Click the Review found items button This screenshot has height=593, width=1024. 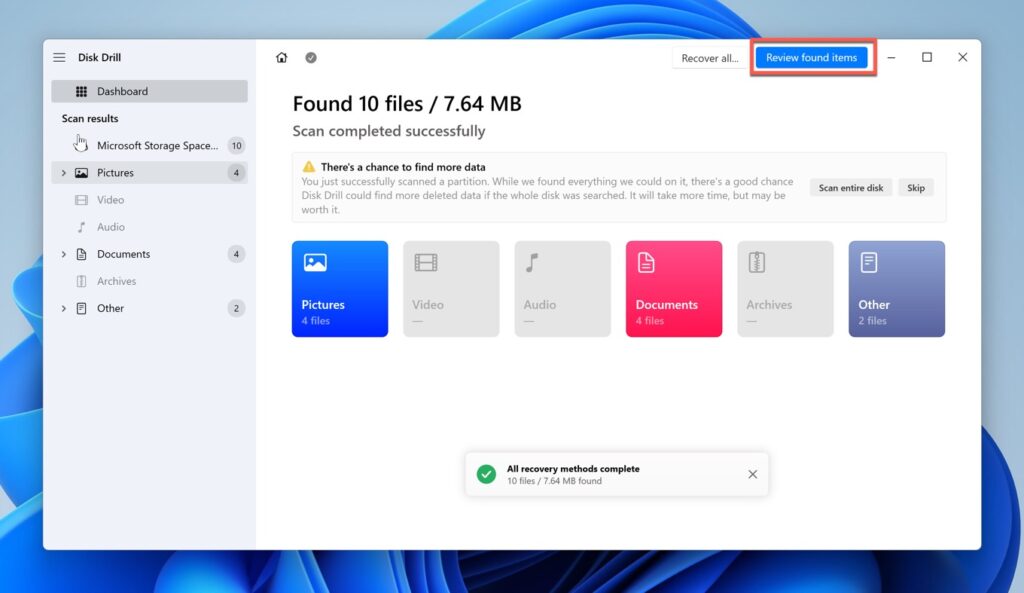813,57
